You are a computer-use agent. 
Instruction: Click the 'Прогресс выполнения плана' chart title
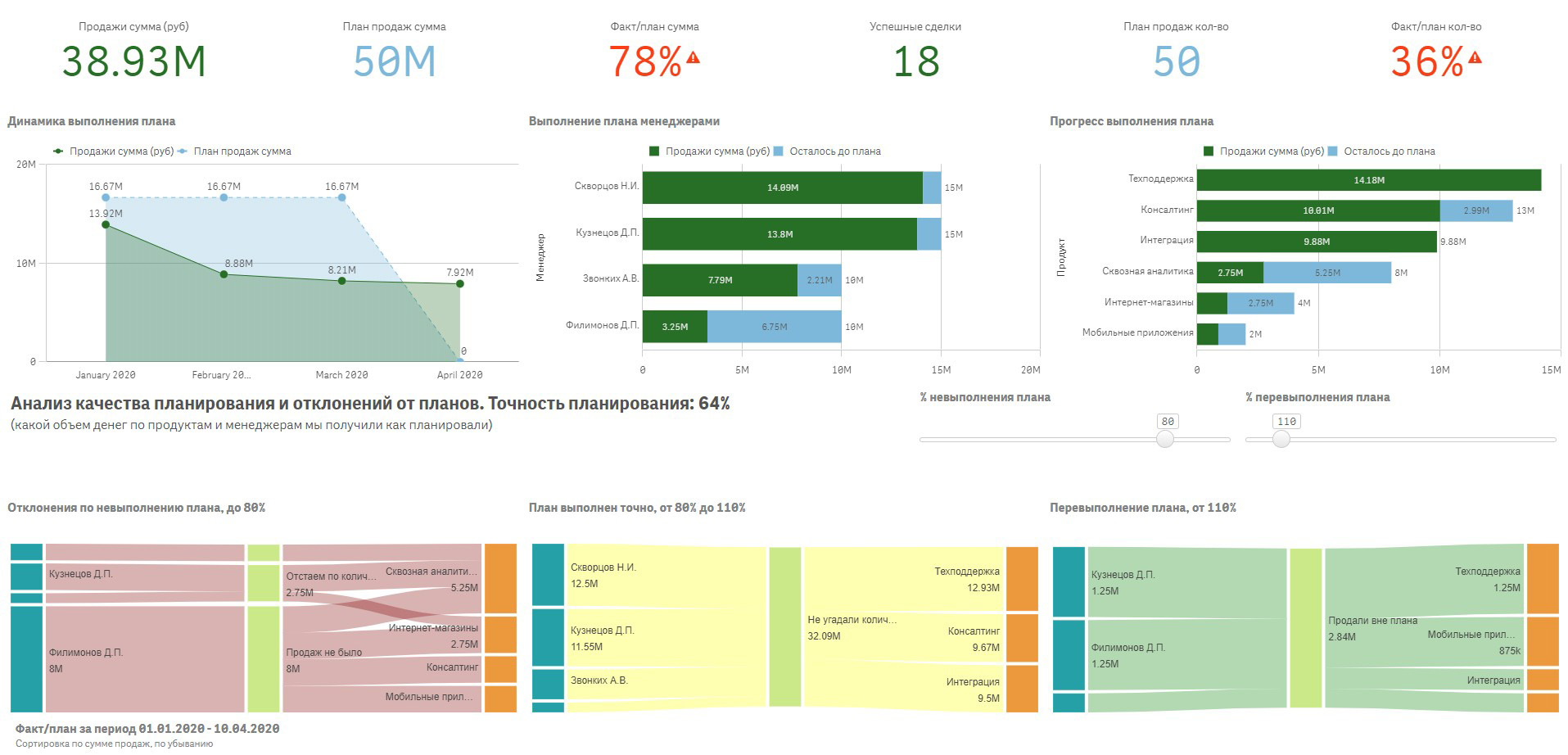pos(1132,121)
